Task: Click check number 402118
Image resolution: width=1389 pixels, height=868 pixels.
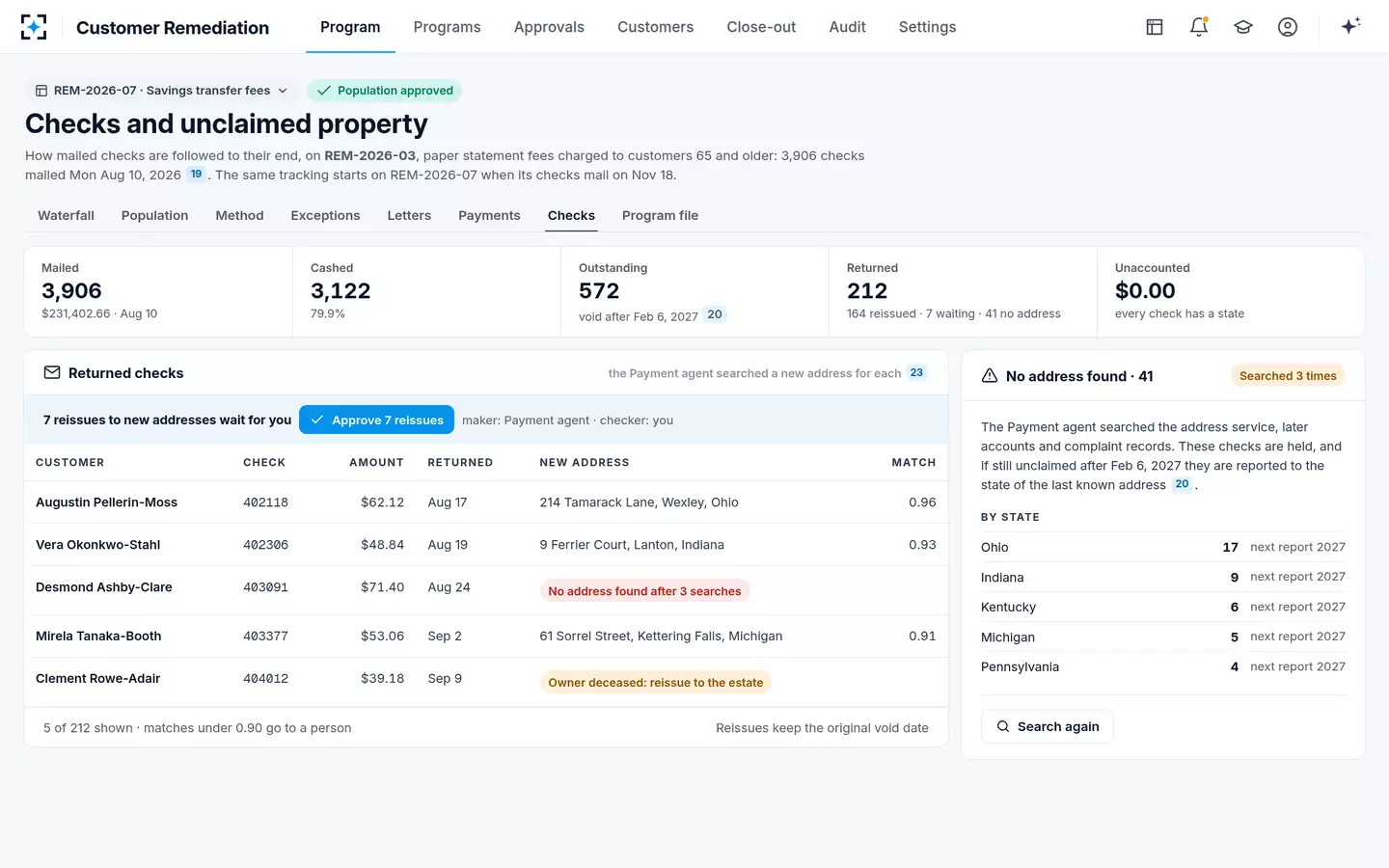Action: pyautogui.click(x=265, y=502)
